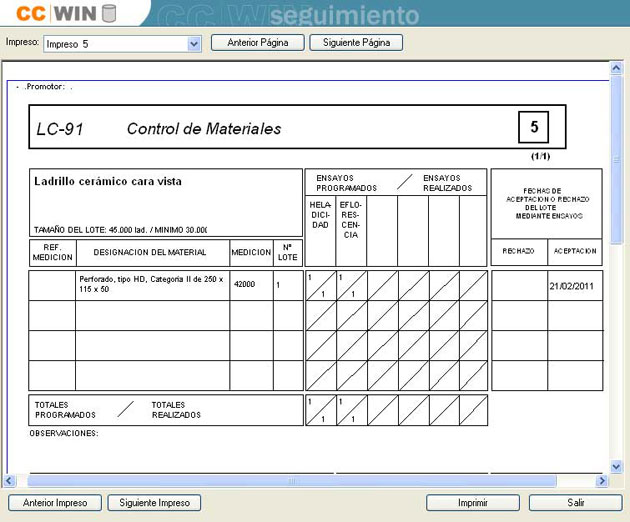Click the 'DESIGNACION DEL MATERIAL' header

click(149, 252)
